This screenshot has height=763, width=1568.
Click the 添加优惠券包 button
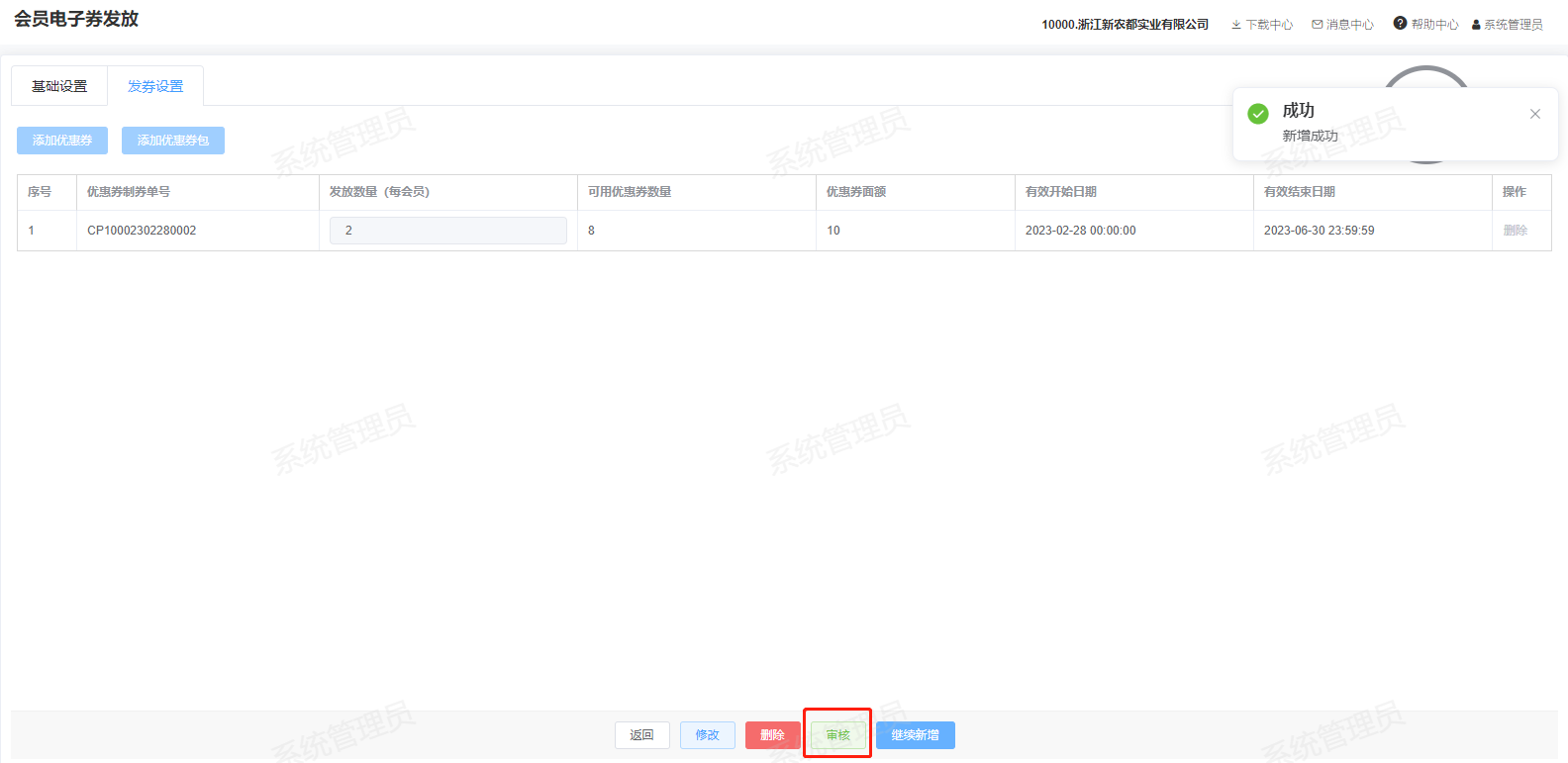coord(173,141)
